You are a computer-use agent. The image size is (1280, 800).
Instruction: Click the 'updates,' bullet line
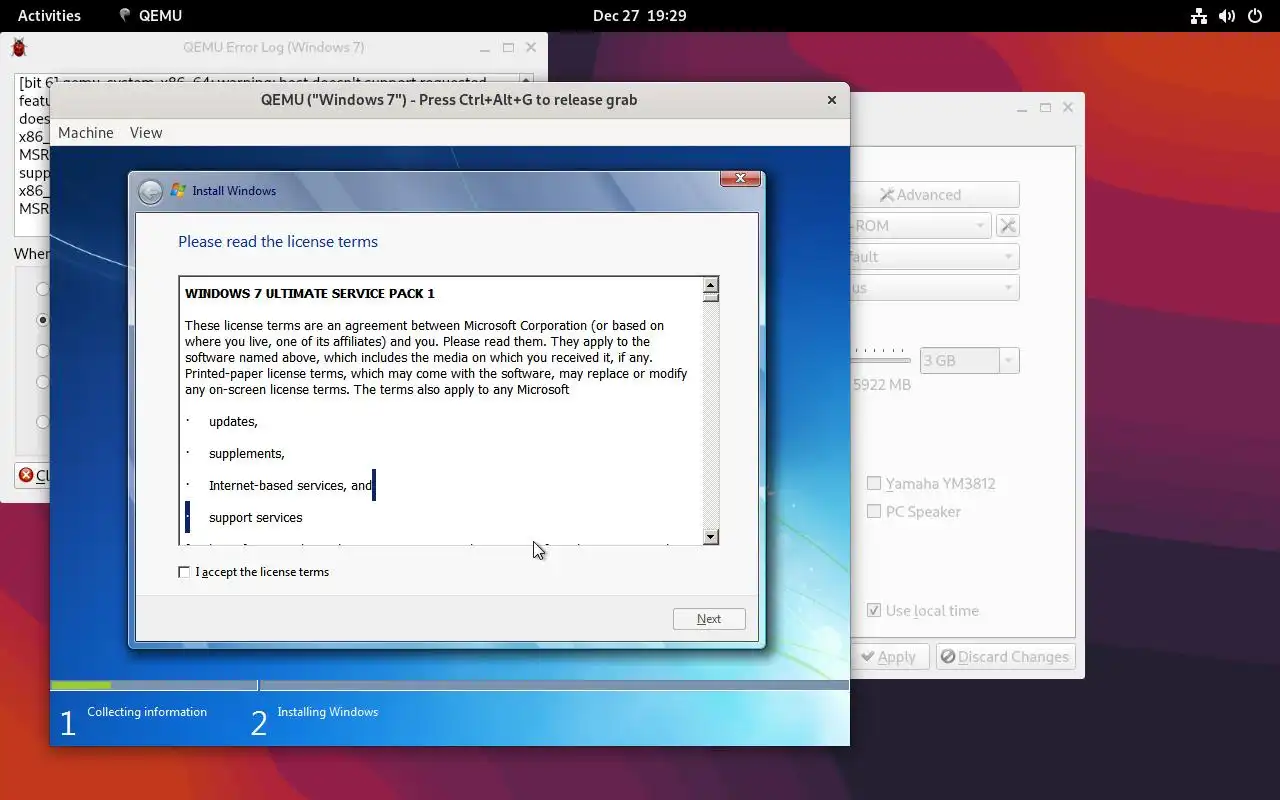233,421
